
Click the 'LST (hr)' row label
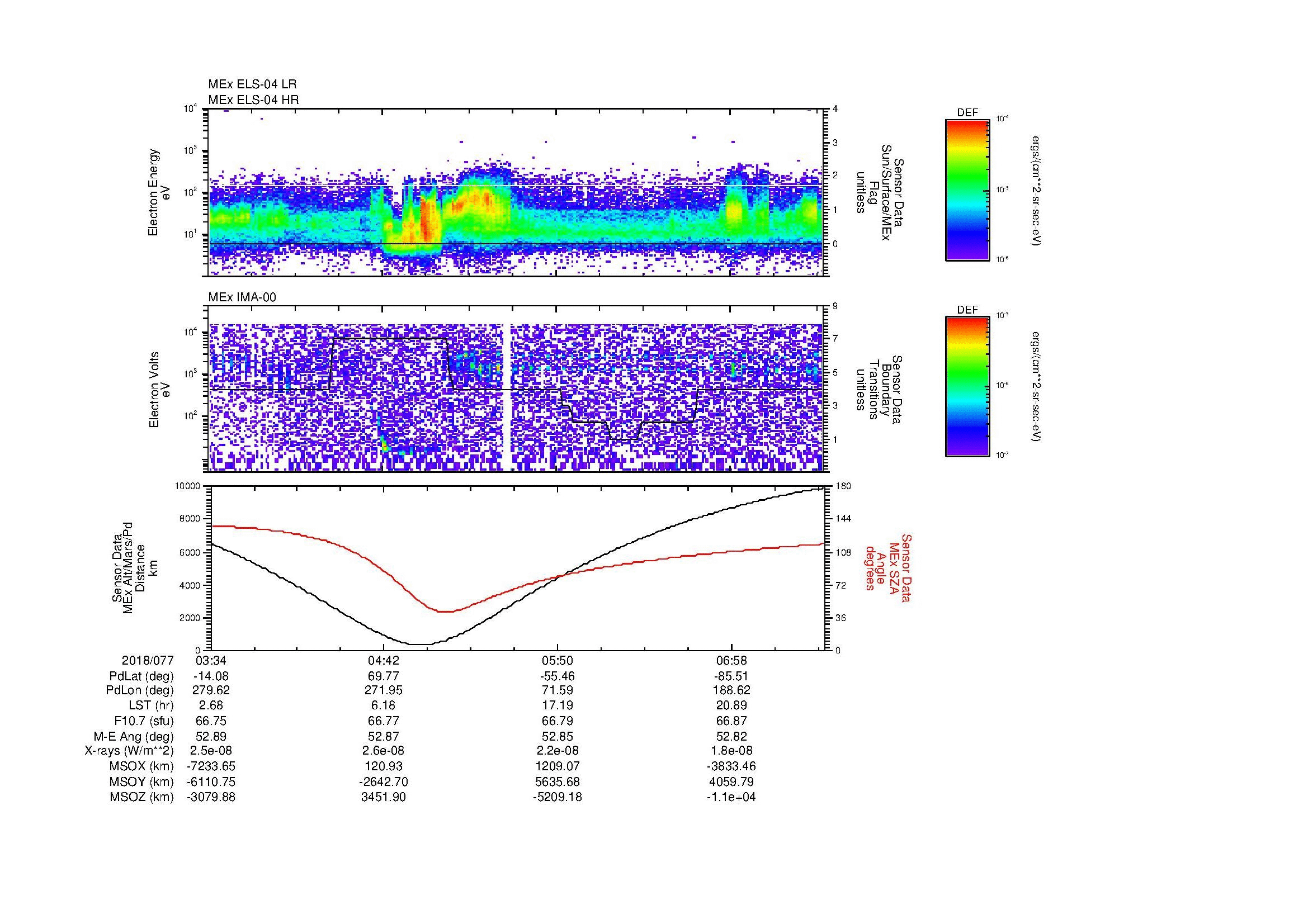(x=152, y=706)
